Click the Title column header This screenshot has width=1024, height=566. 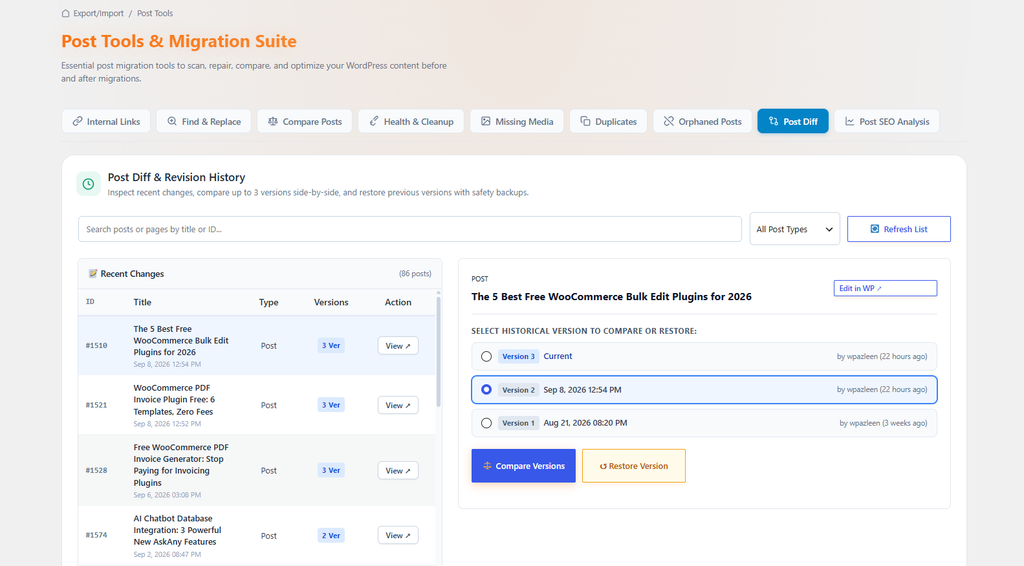(142, 302)
